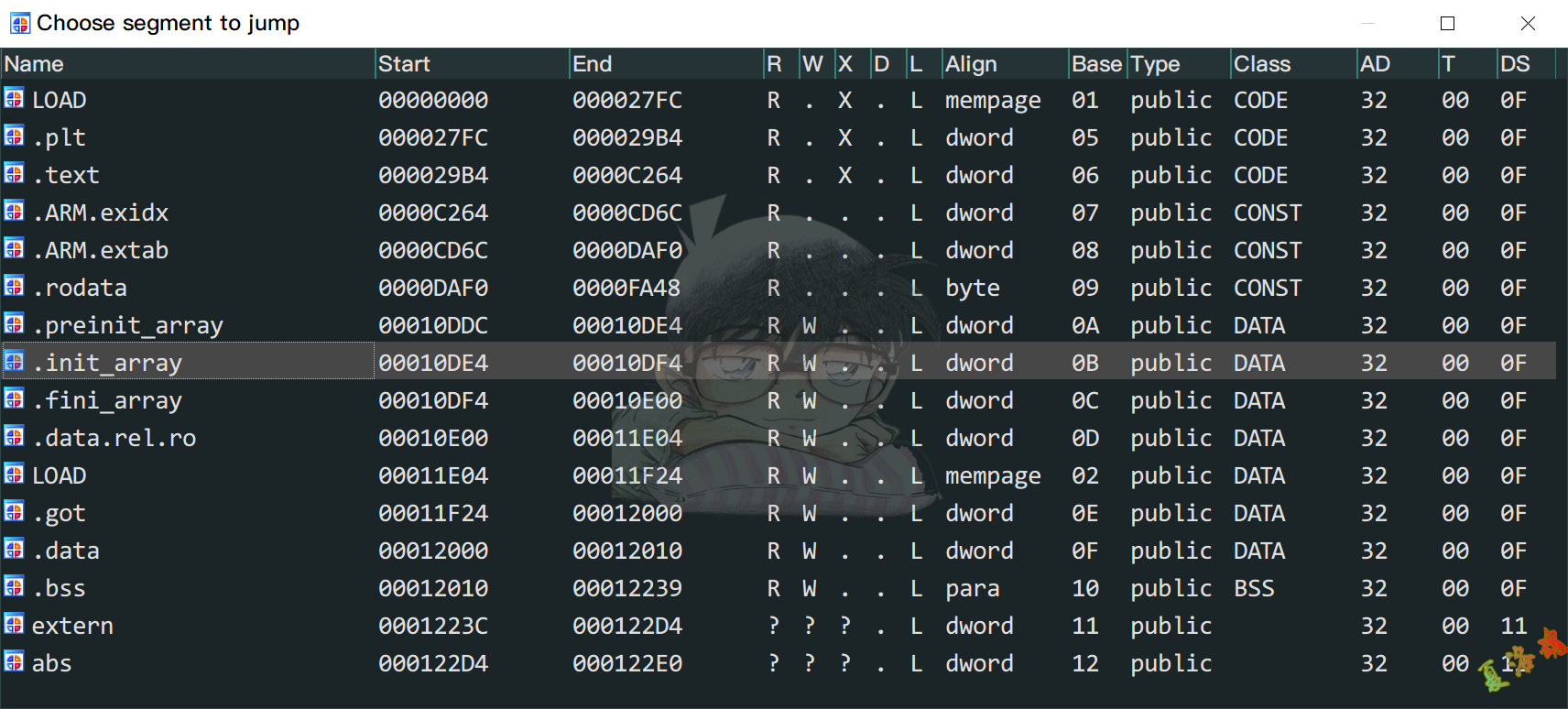
Task: Maximize the Choose segment dialog window
Action: click(x=1447, y=23)
